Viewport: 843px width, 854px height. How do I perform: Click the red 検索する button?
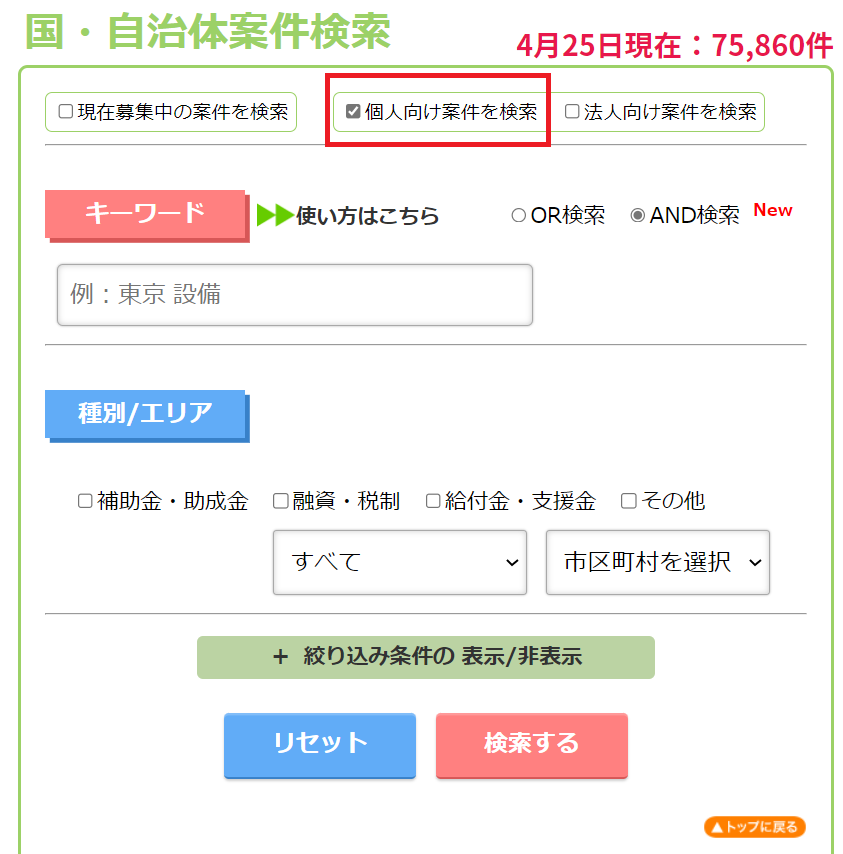point(531,744)
